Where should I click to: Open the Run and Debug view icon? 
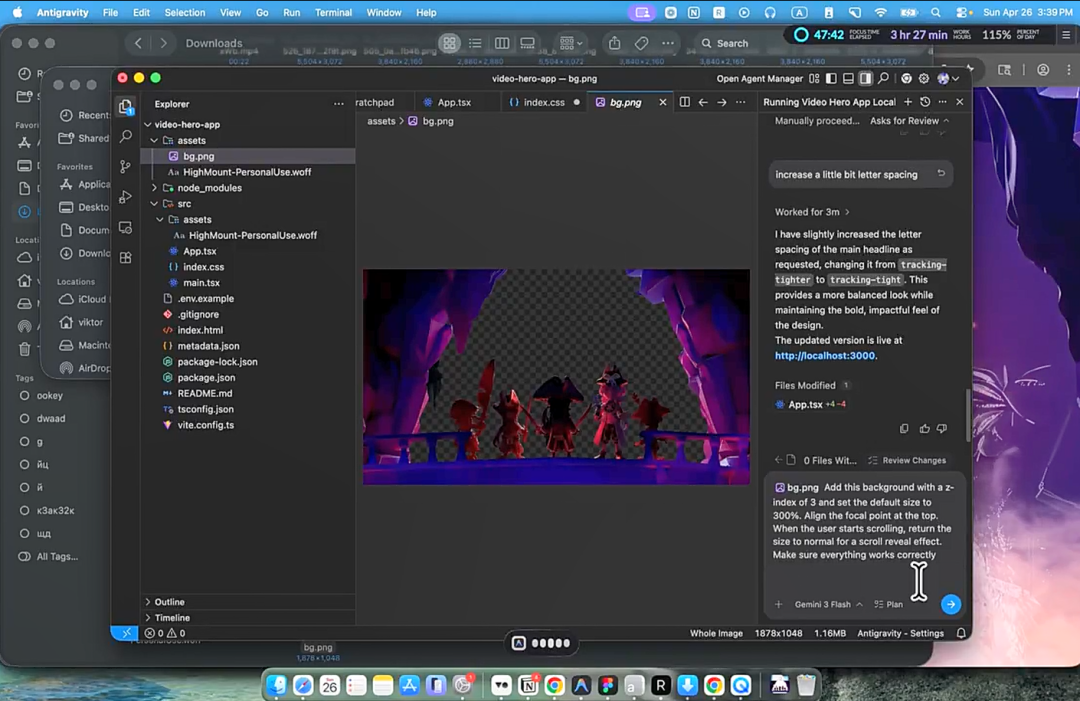(x=125, y=197)
